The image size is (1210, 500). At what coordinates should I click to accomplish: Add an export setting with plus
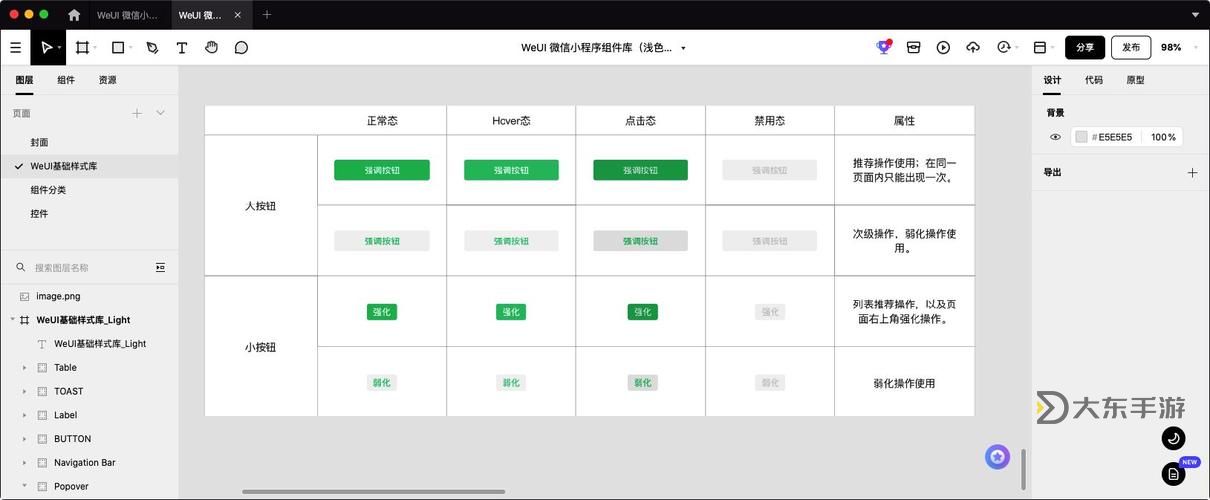1192,172
